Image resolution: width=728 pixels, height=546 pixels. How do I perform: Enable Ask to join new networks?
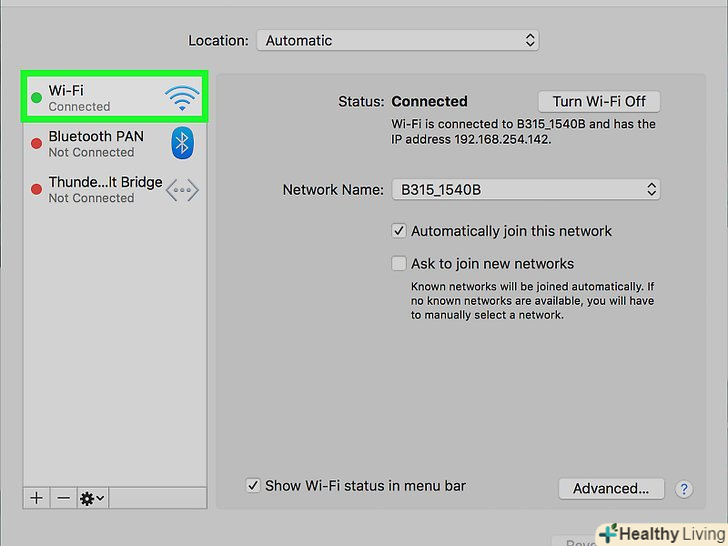(x=400, y=264)
